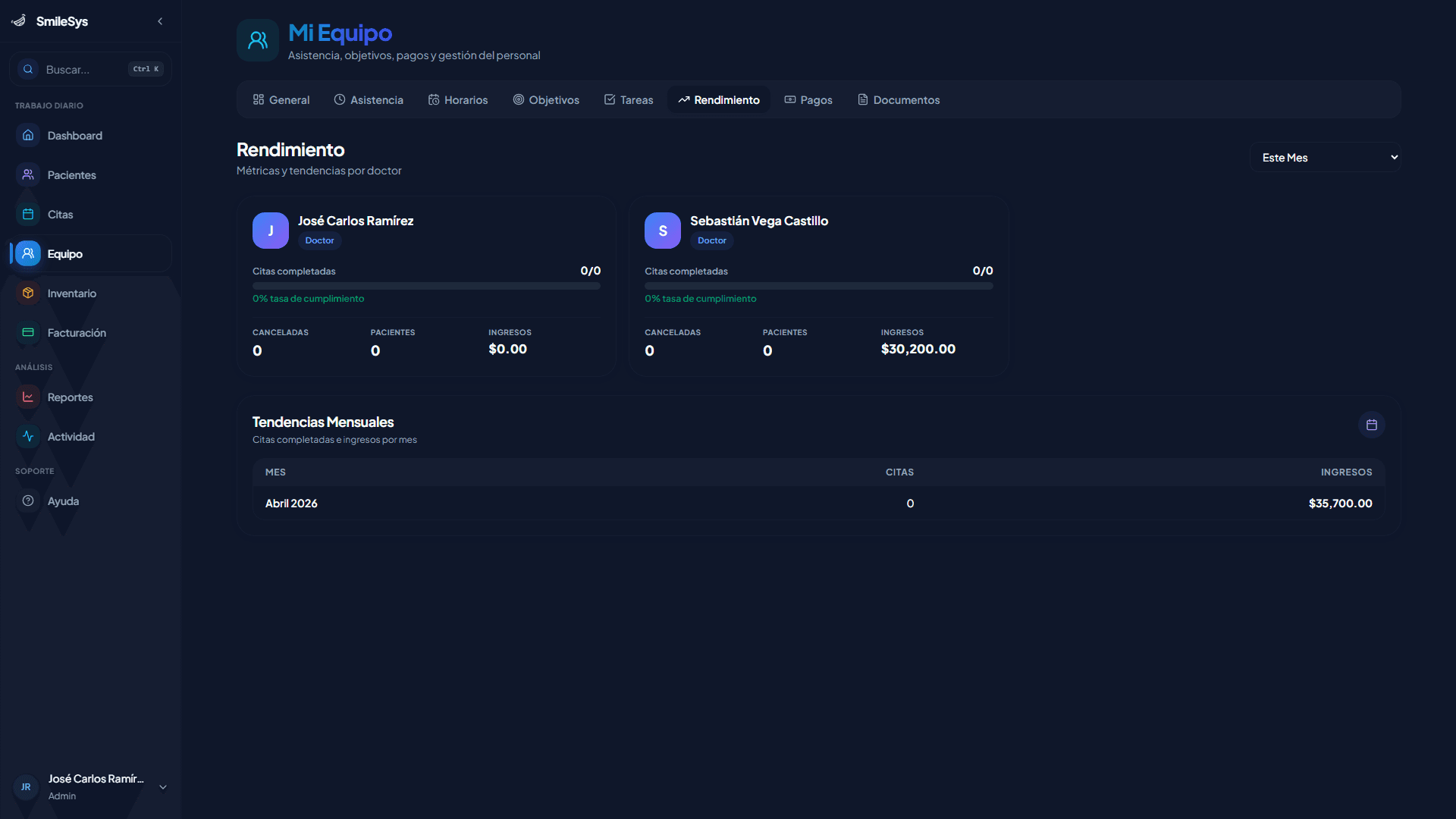
Task: Switch to the Horarios tab
Action: tap(458, 100)
